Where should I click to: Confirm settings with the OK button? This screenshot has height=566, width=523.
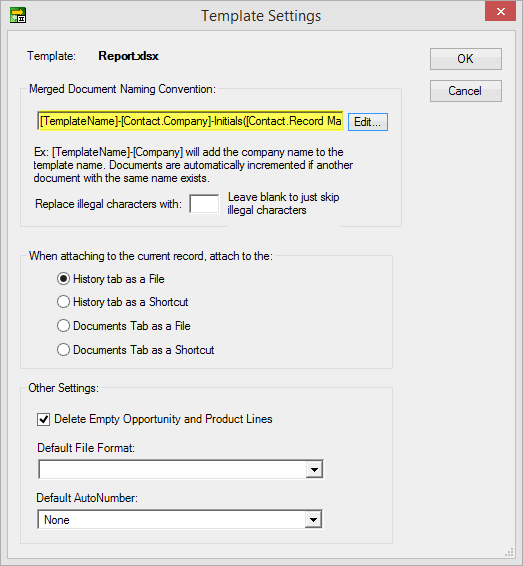coord(466,59)
